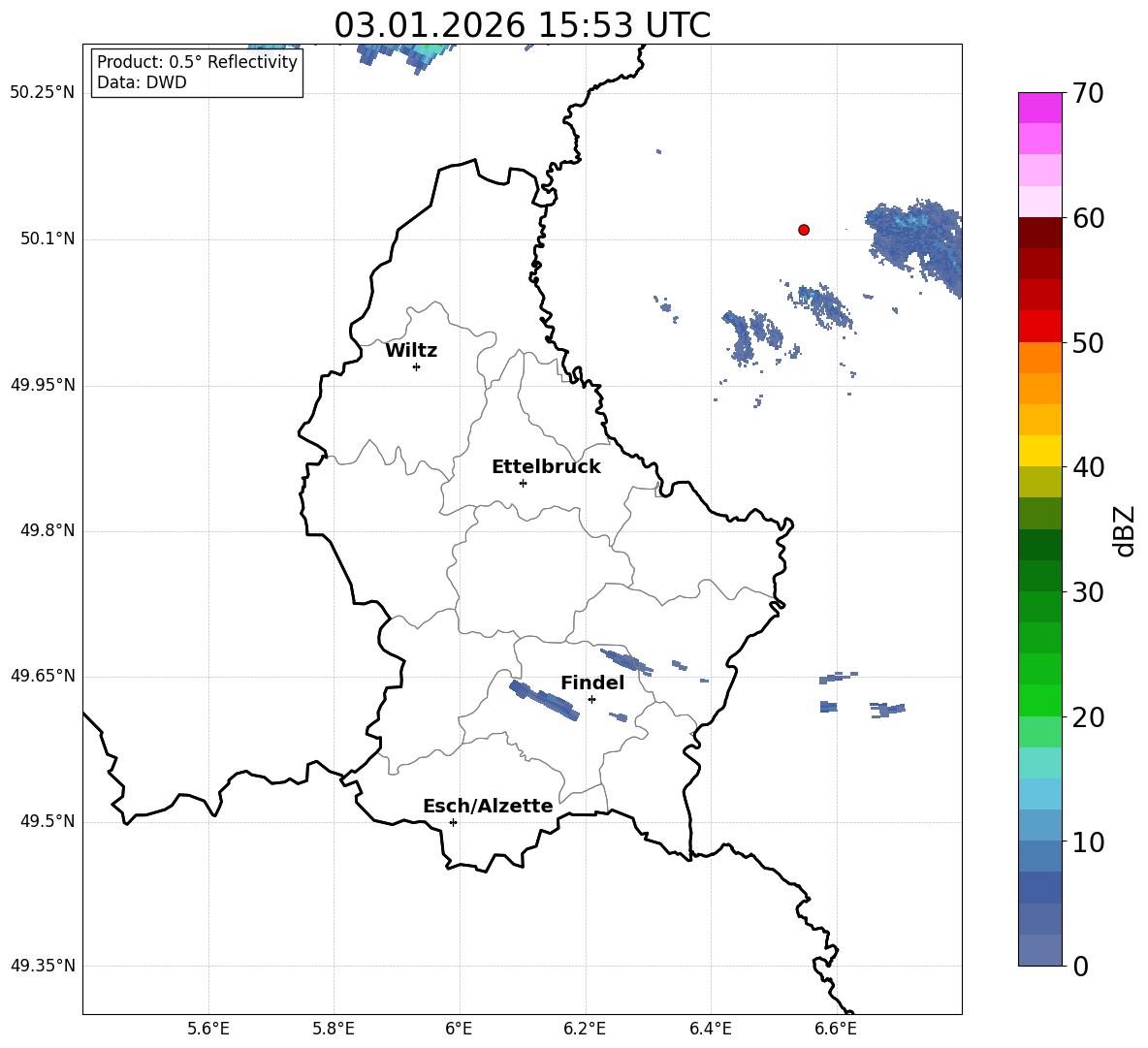Click the Product: 0.5° Reflectivity text
Image resolution: width=1148 pixels, height=1048 pixels.
197,62
